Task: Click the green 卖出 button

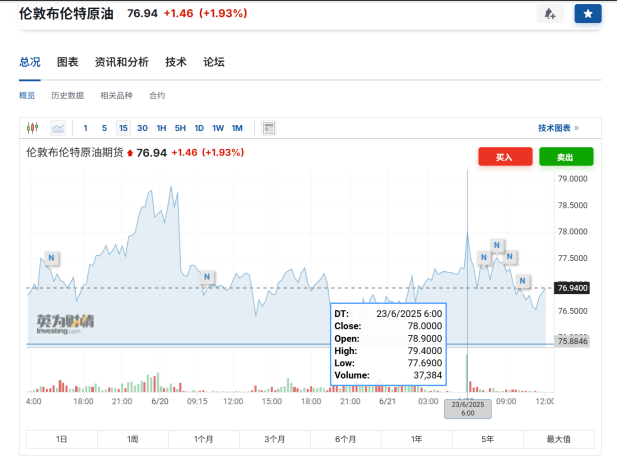Action: pos(566,157)
